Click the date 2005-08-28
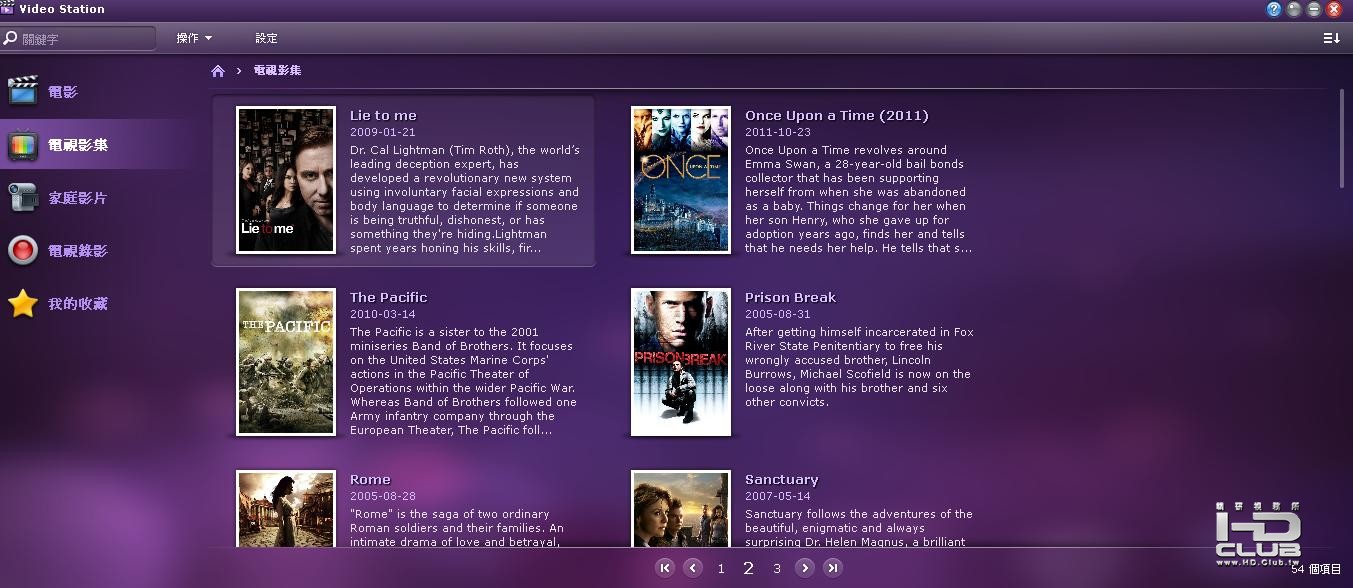Viewport: 1353px width, 588px height. click(383, 496)
